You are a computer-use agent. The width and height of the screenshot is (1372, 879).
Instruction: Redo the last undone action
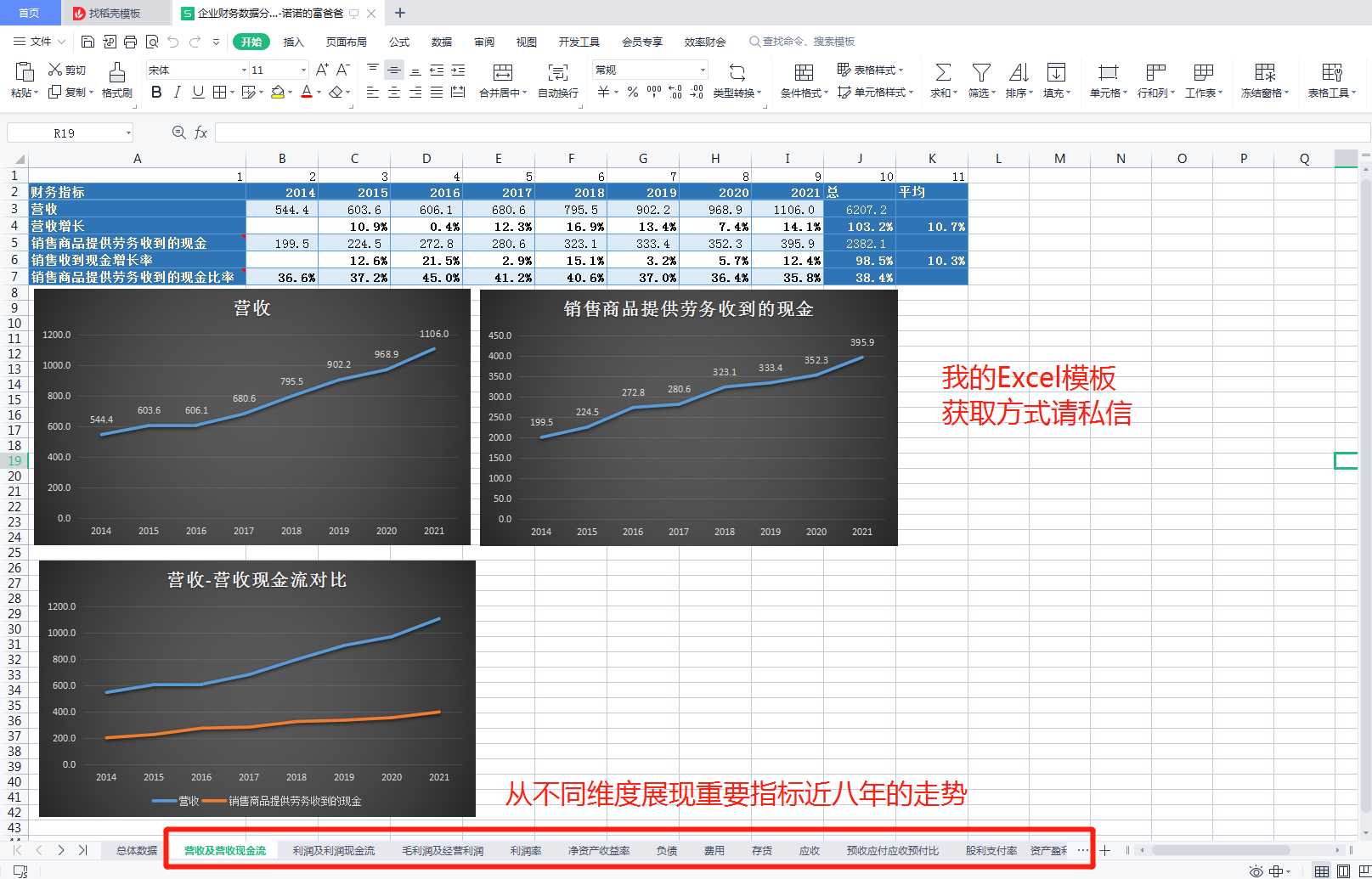(x=195, y=42)
